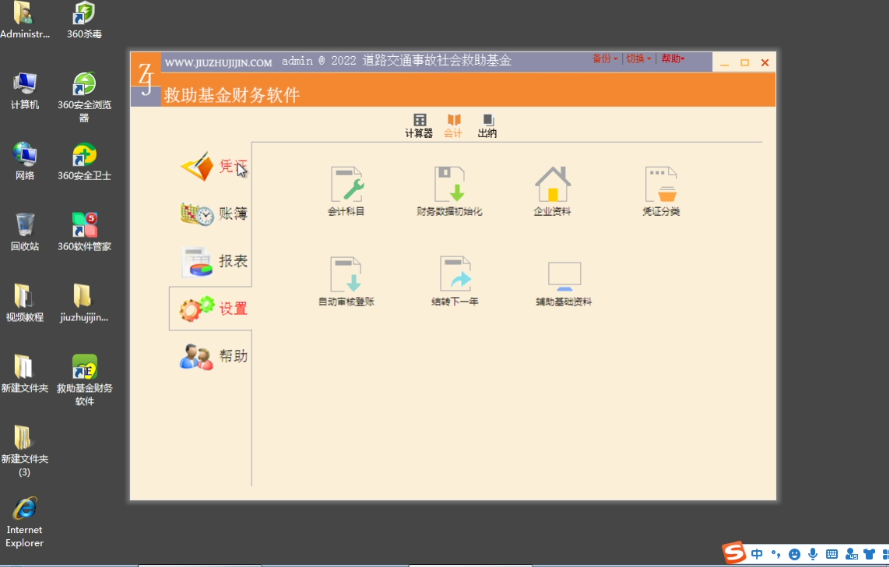The image size is (889, 567).
Task: Open the 计算器 calculator tool
Action: (419, 125)
